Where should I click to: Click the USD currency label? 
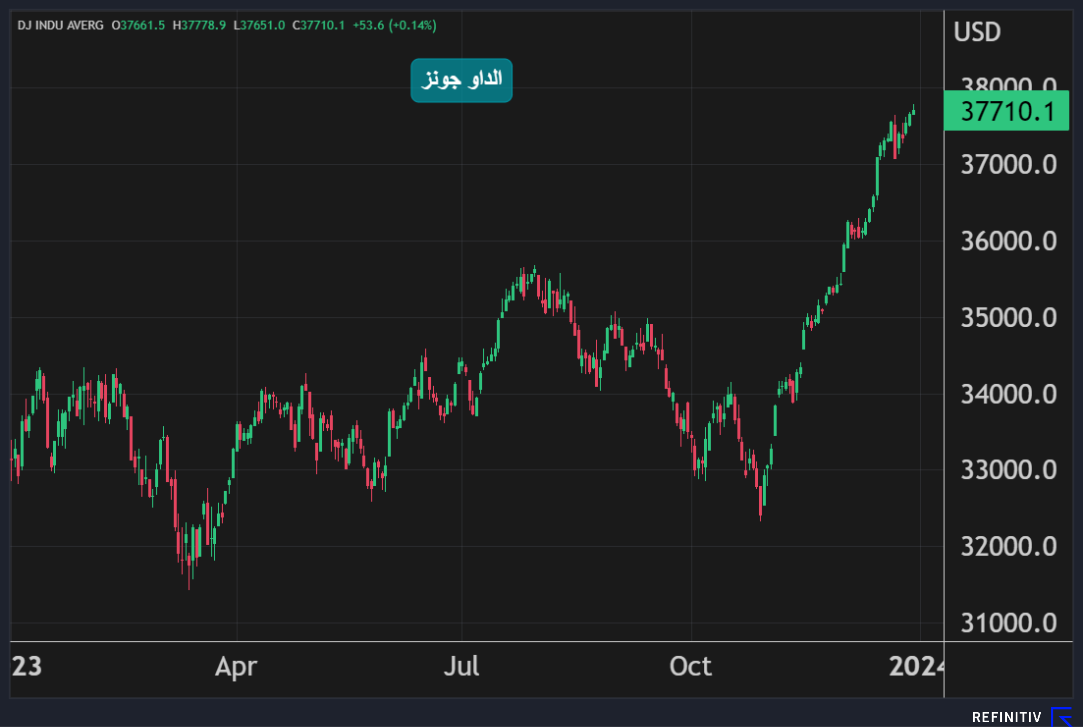[977, 32]
